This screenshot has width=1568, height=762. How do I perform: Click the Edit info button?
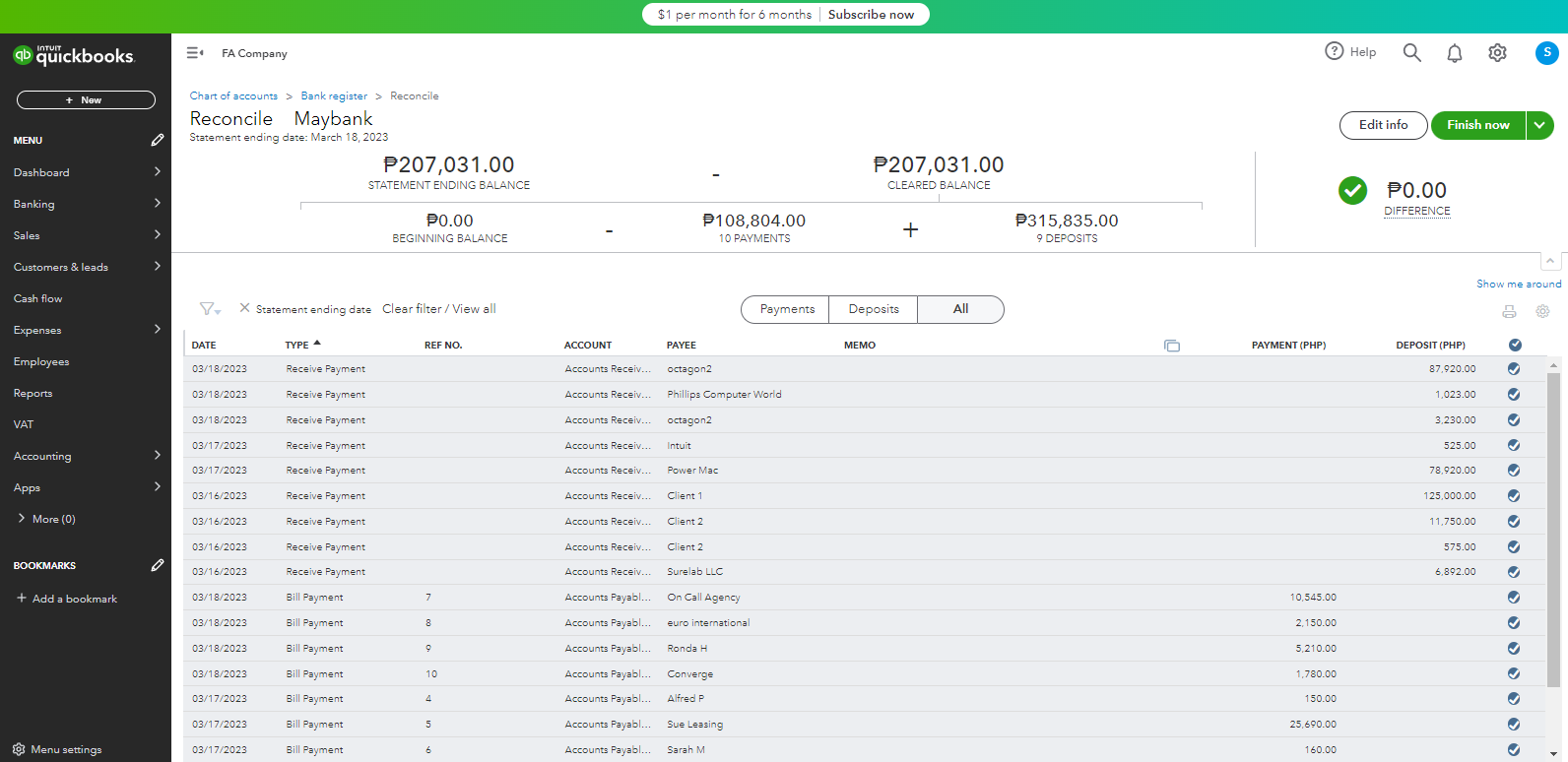point(1383,125)
